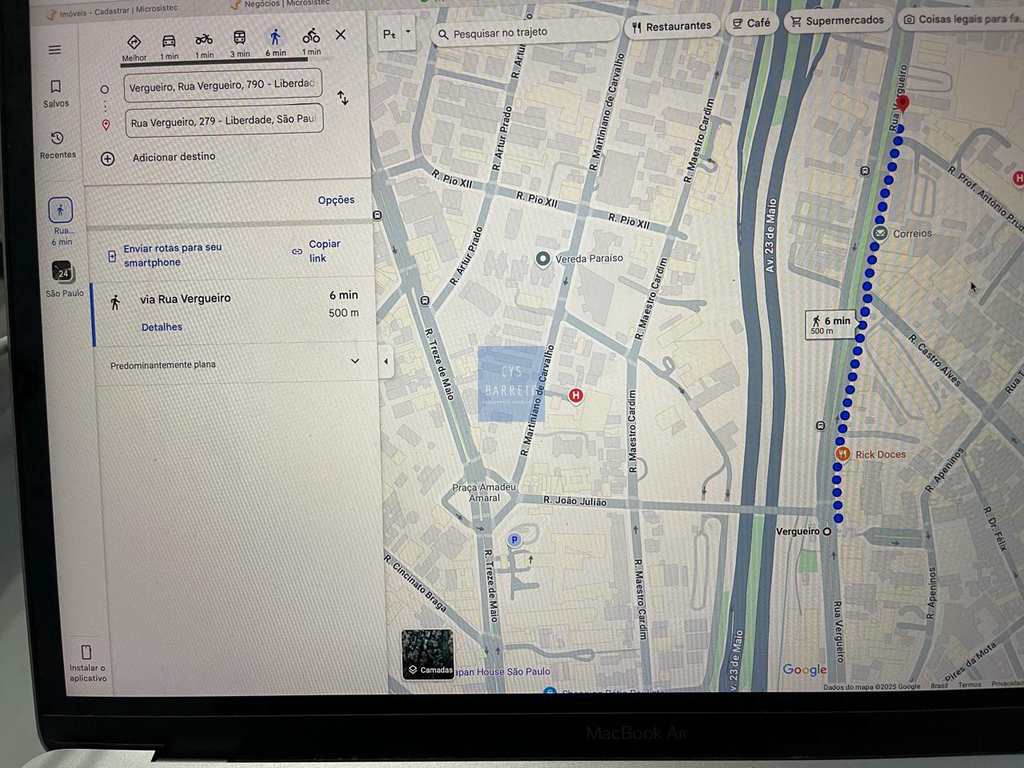Click the Rick Doces restaurant marker
The height and width of the screenshot is (768, 1024).
click(x=842, y=453)
